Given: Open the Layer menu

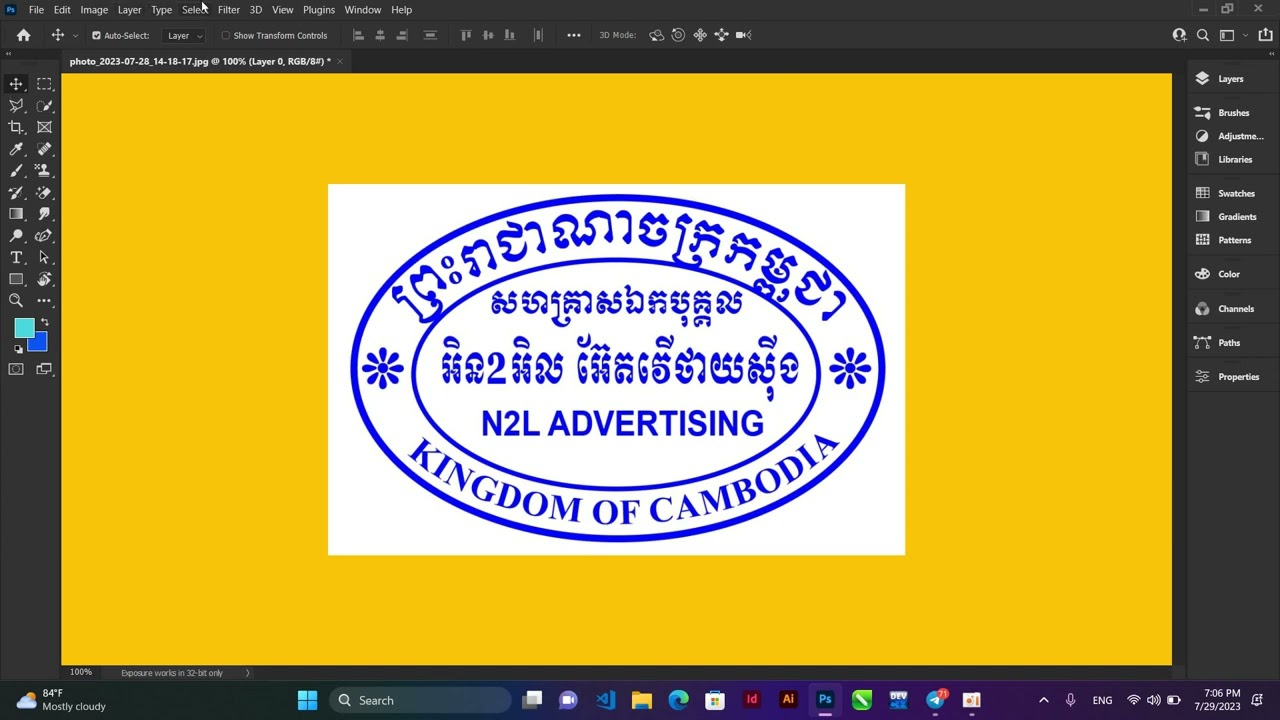Looking at the screenshot, I should pos(130,9).
